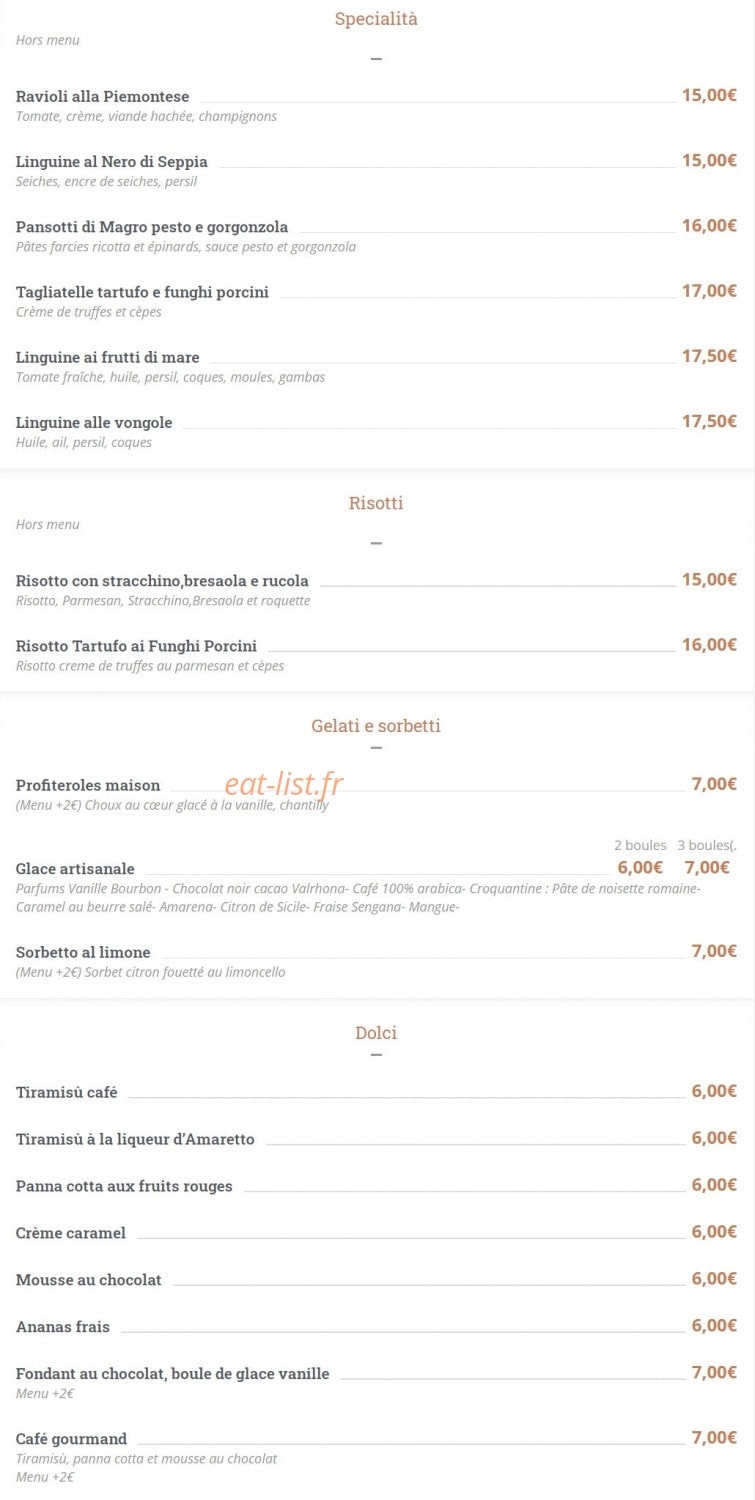Select Ravioli alla Piemontese dish
755x1500 pixels.
(x=103, y=96)
